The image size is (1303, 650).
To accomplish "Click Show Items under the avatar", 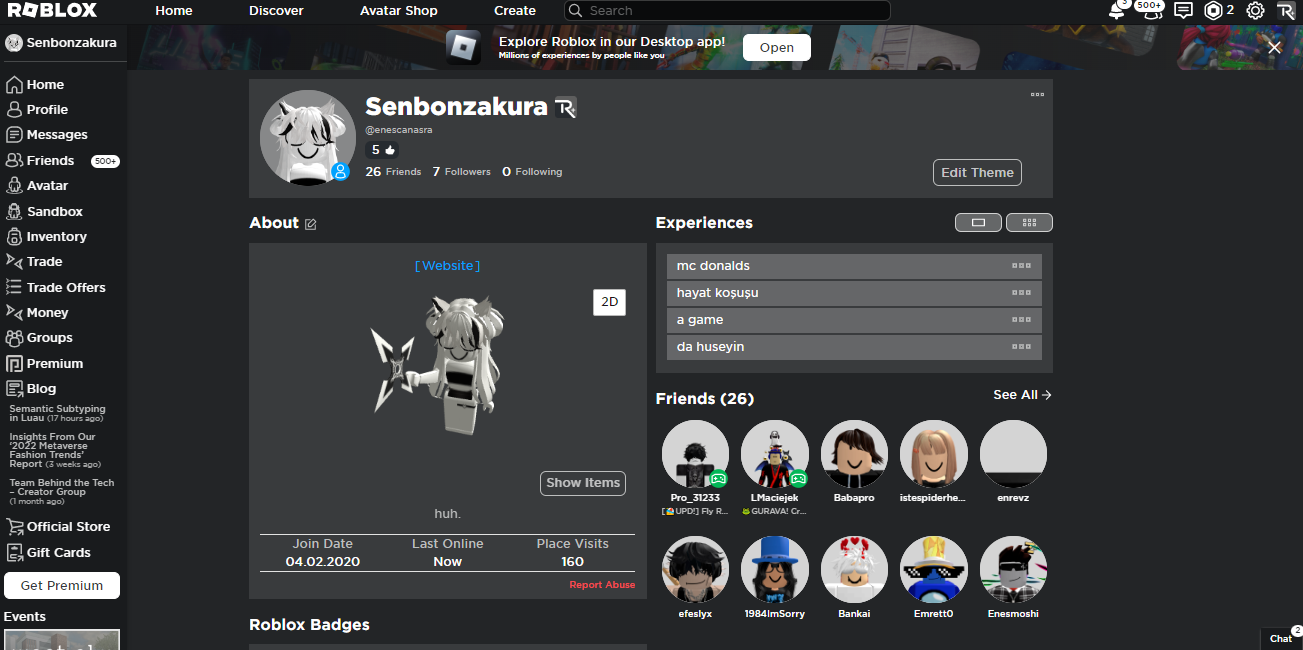I will [583, 483].
